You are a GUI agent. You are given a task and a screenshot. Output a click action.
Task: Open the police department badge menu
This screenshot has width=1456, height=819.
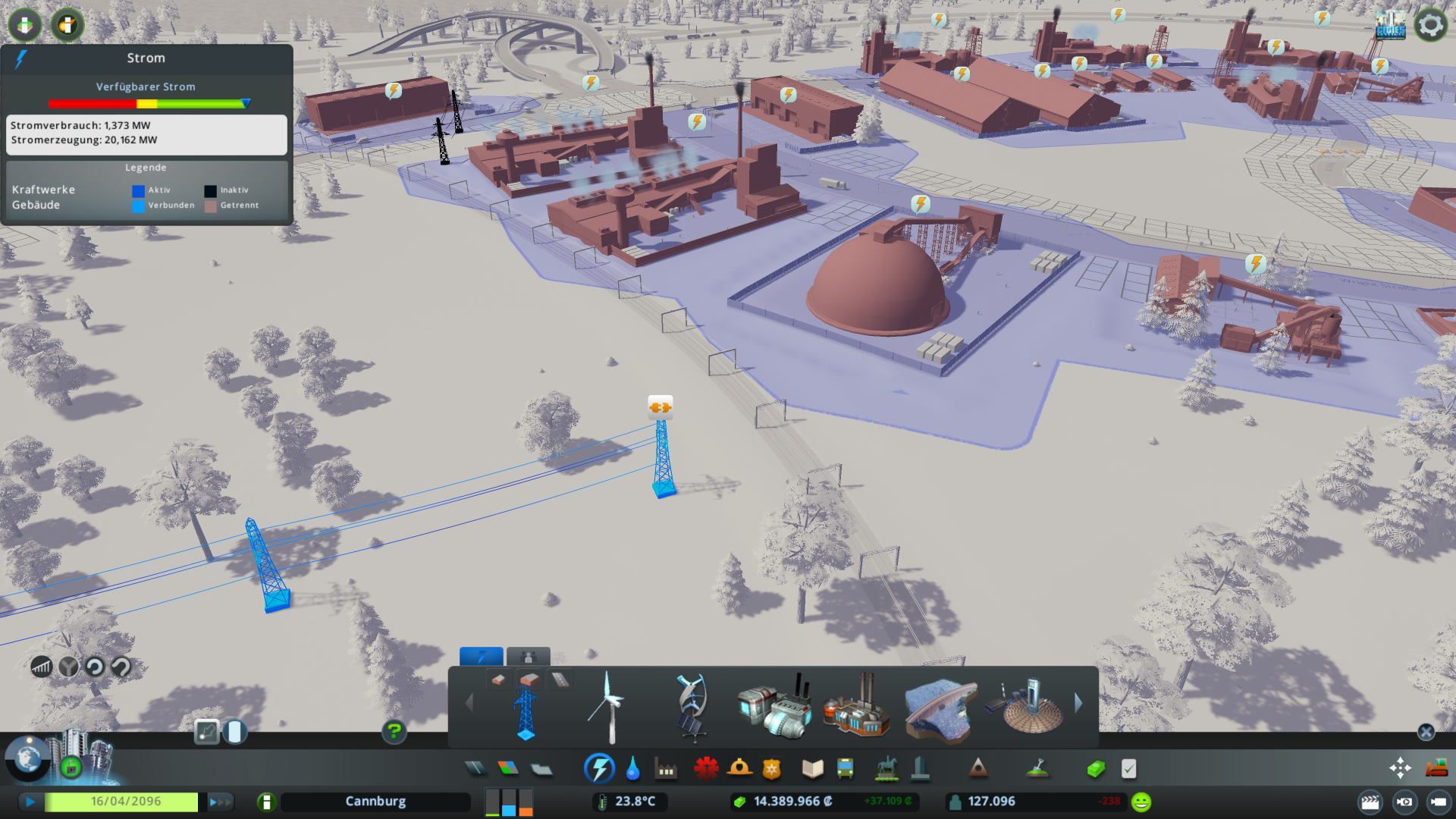(x=771, y=769)
